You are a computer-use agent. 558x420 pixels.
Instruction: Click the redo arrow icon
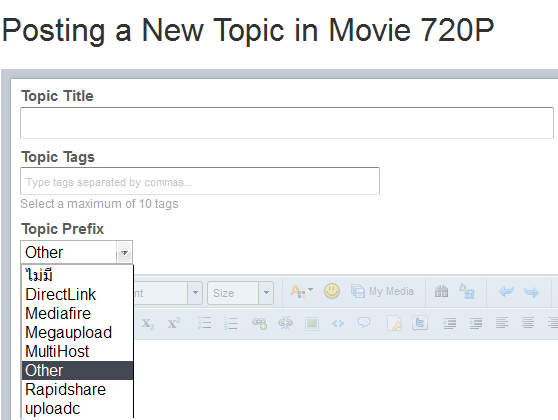[x=531, y=292]
